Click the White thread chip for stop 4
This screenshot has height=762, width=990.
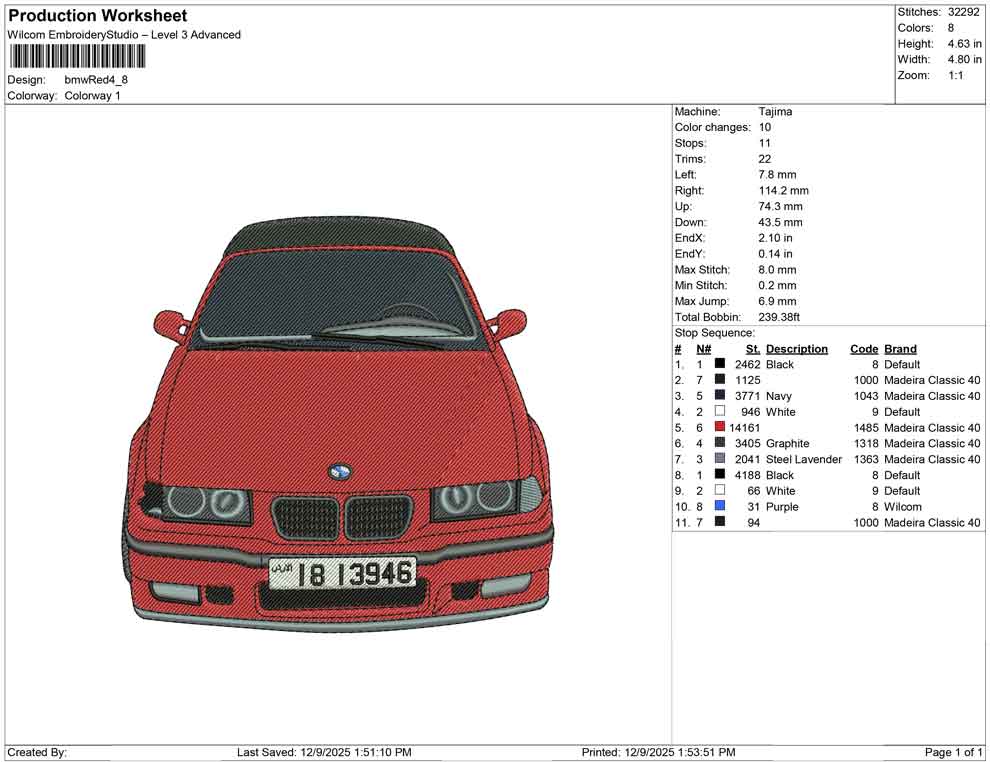[719, 411]
